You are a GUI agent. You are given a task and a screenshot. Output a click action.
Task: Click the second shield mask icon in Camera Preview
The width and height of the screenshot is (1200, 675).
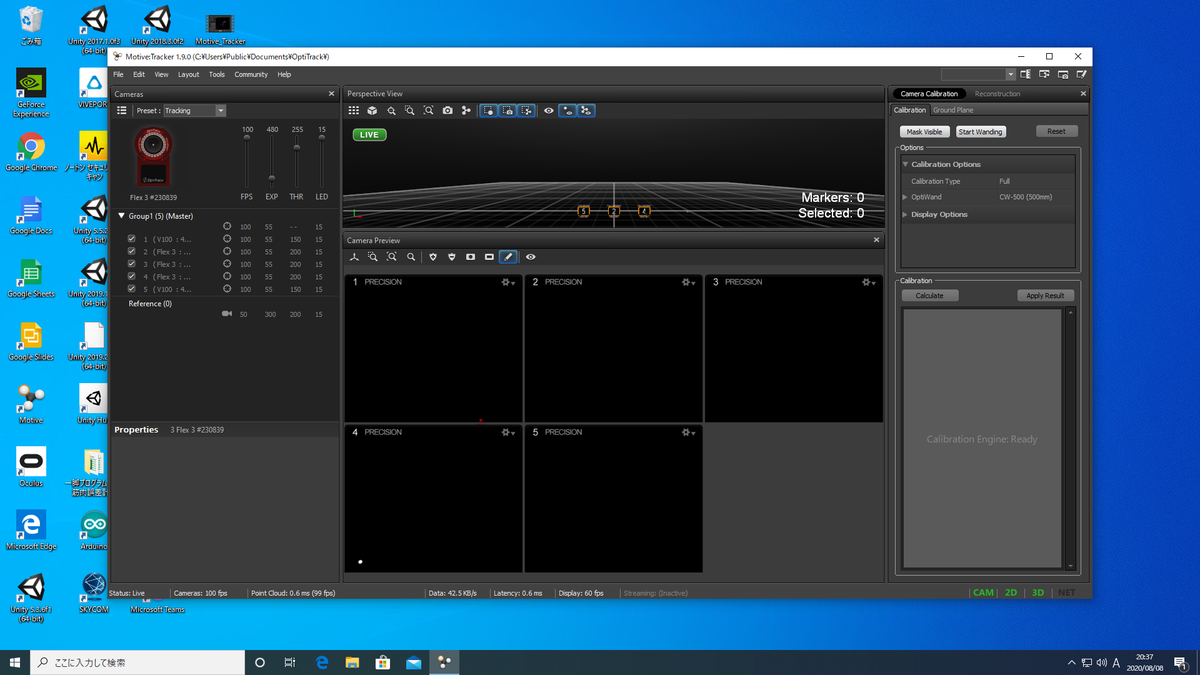tap(452, 257)
